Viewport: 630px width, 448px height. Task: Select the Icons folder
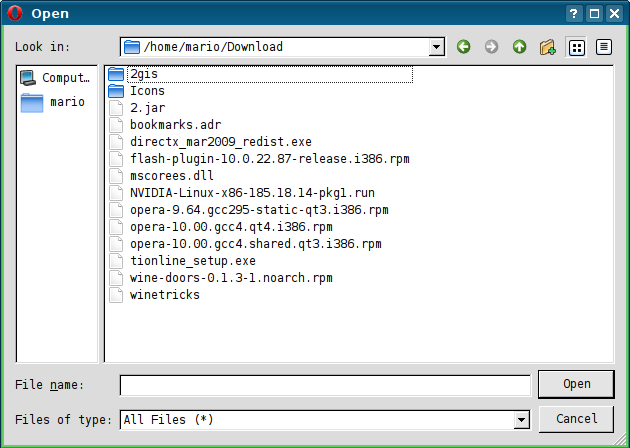pyautogui.click(x=137, y=91)
